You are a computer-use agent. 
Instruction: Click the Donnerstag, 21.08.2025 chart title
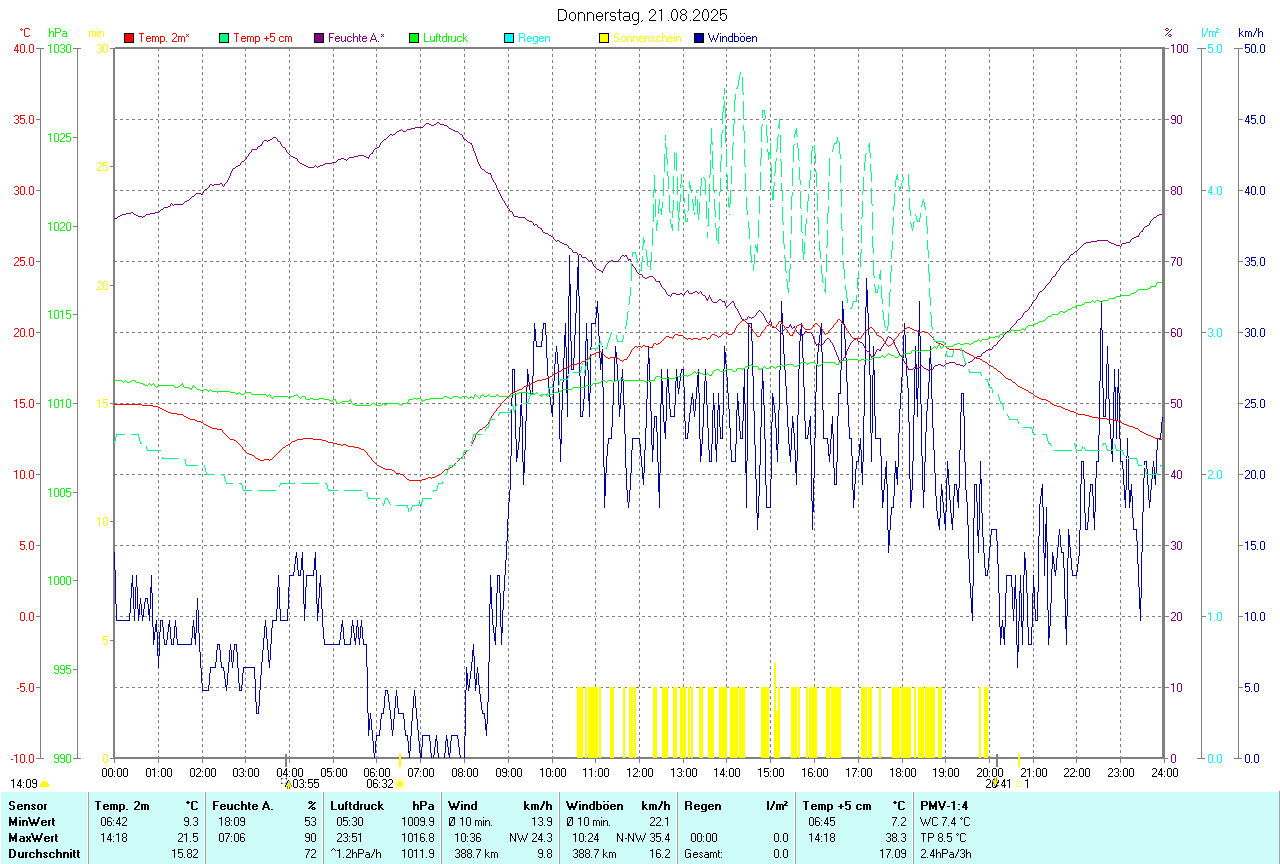click(x=641, y=15)
